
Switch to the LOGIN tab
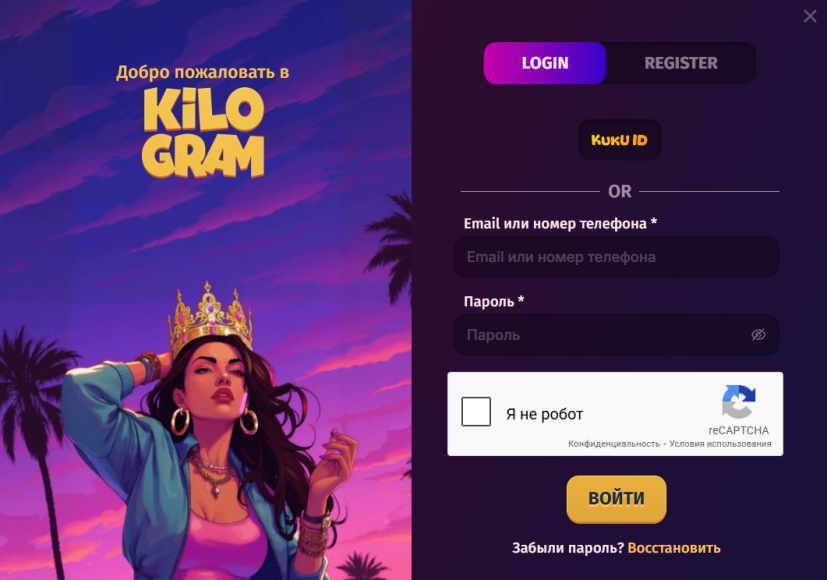point(545,63)
